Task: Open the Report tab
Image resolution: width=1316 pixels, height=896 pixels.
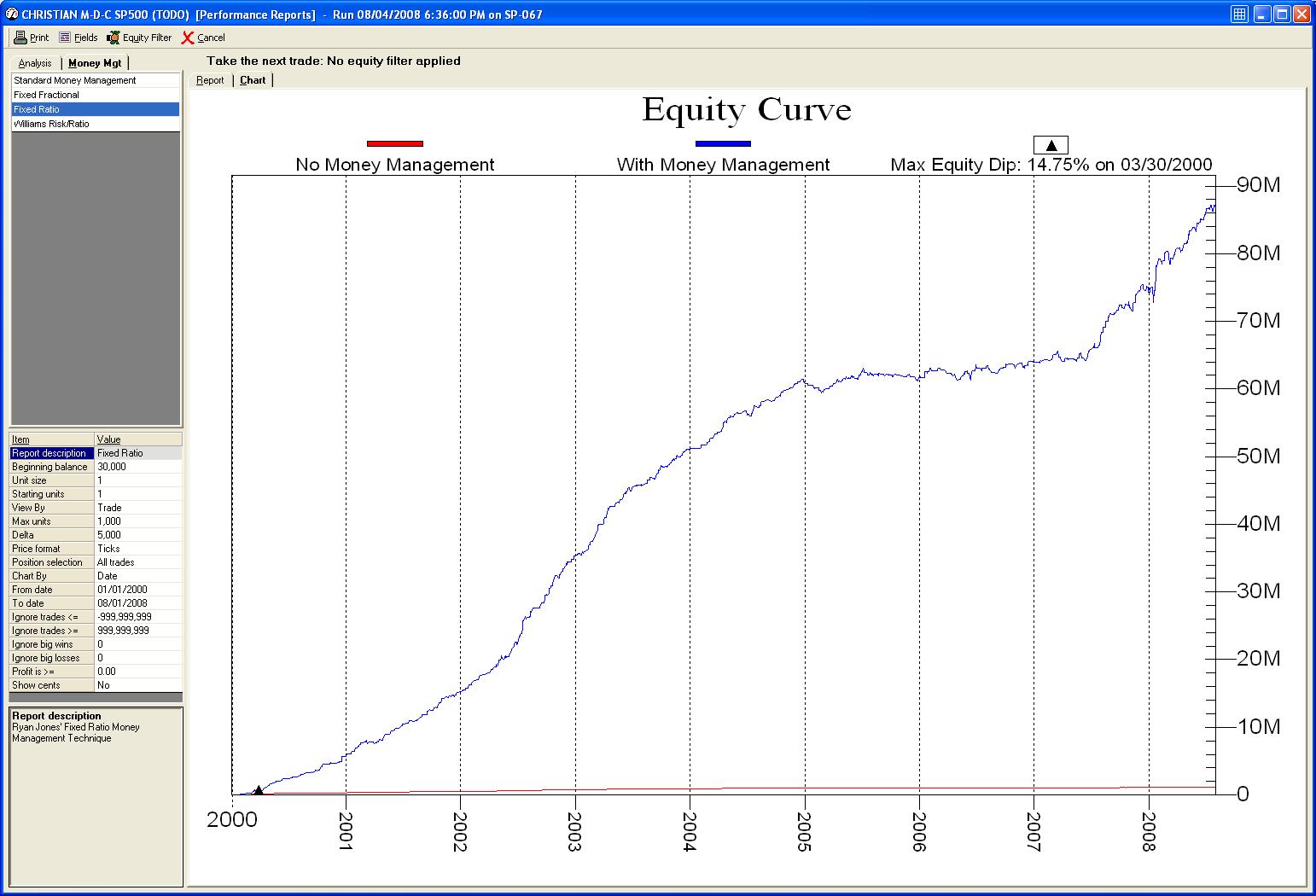Action: [210, 80]
